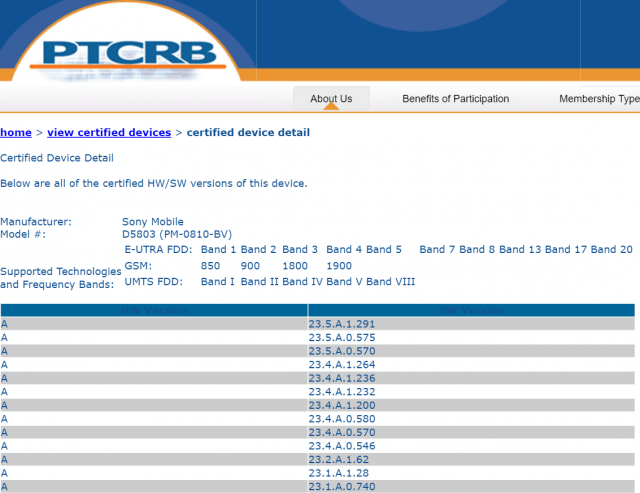The height and width of the screenshot is (493, 640).
Task: Click HW version A beside 23.5.A.1.291
Action: (5, 324)
